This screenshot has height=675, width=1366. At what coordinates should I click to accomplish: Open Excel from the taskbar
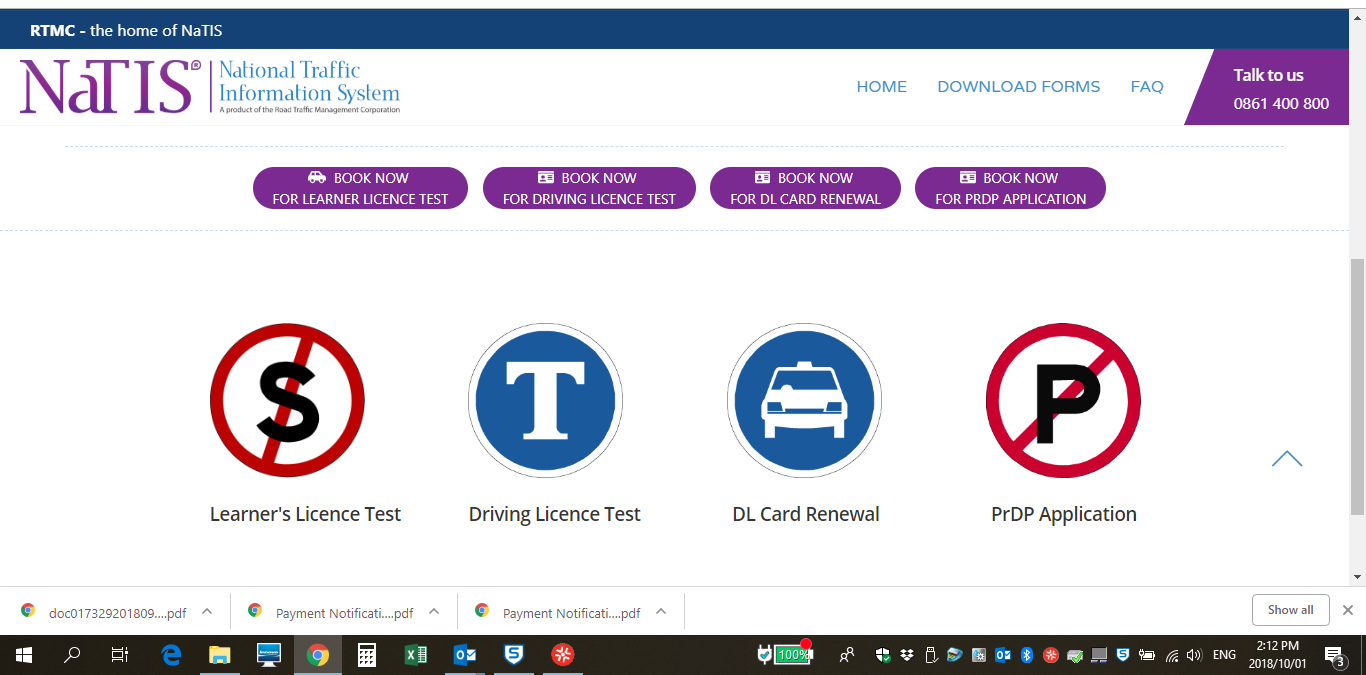(415, 655)
